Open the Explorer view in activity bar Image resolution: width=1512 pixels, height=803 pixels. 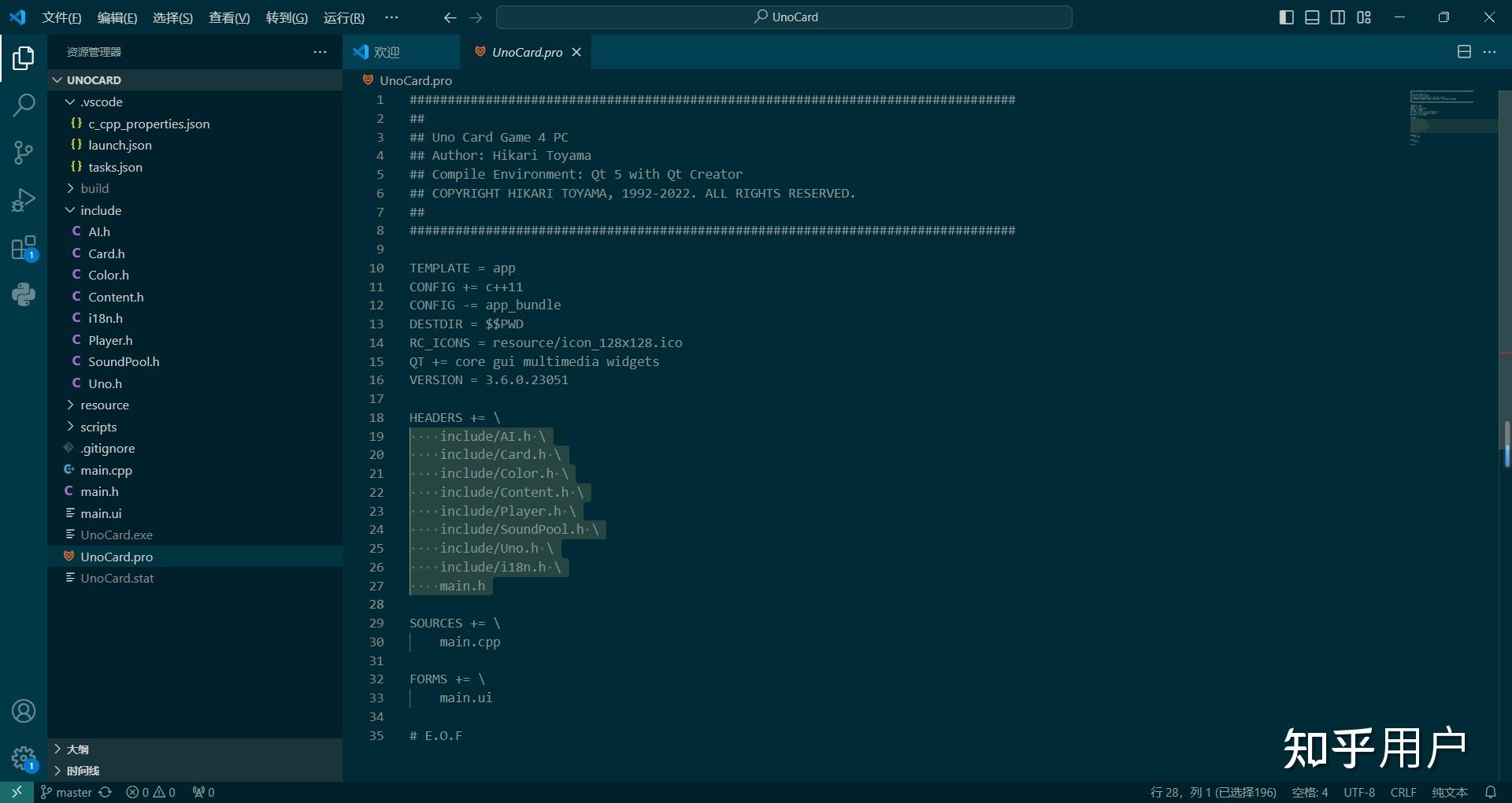pyautogui.click(x=24, y=58)
